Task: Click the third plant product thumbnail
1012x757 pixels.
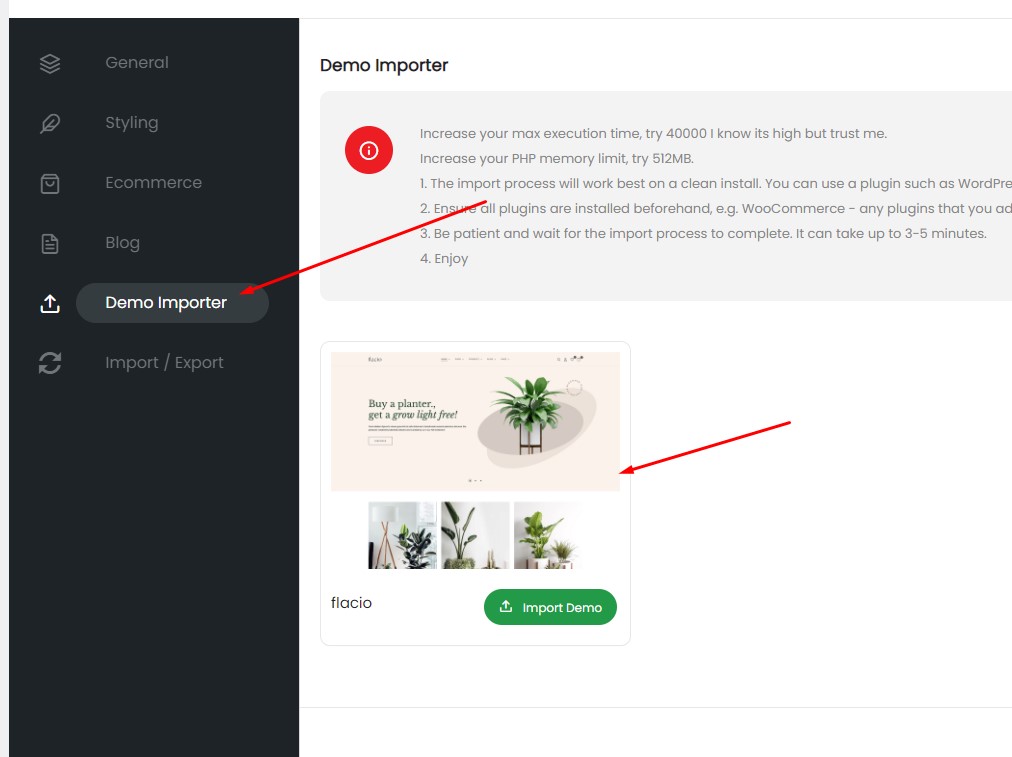Action: tap(548, 535)
